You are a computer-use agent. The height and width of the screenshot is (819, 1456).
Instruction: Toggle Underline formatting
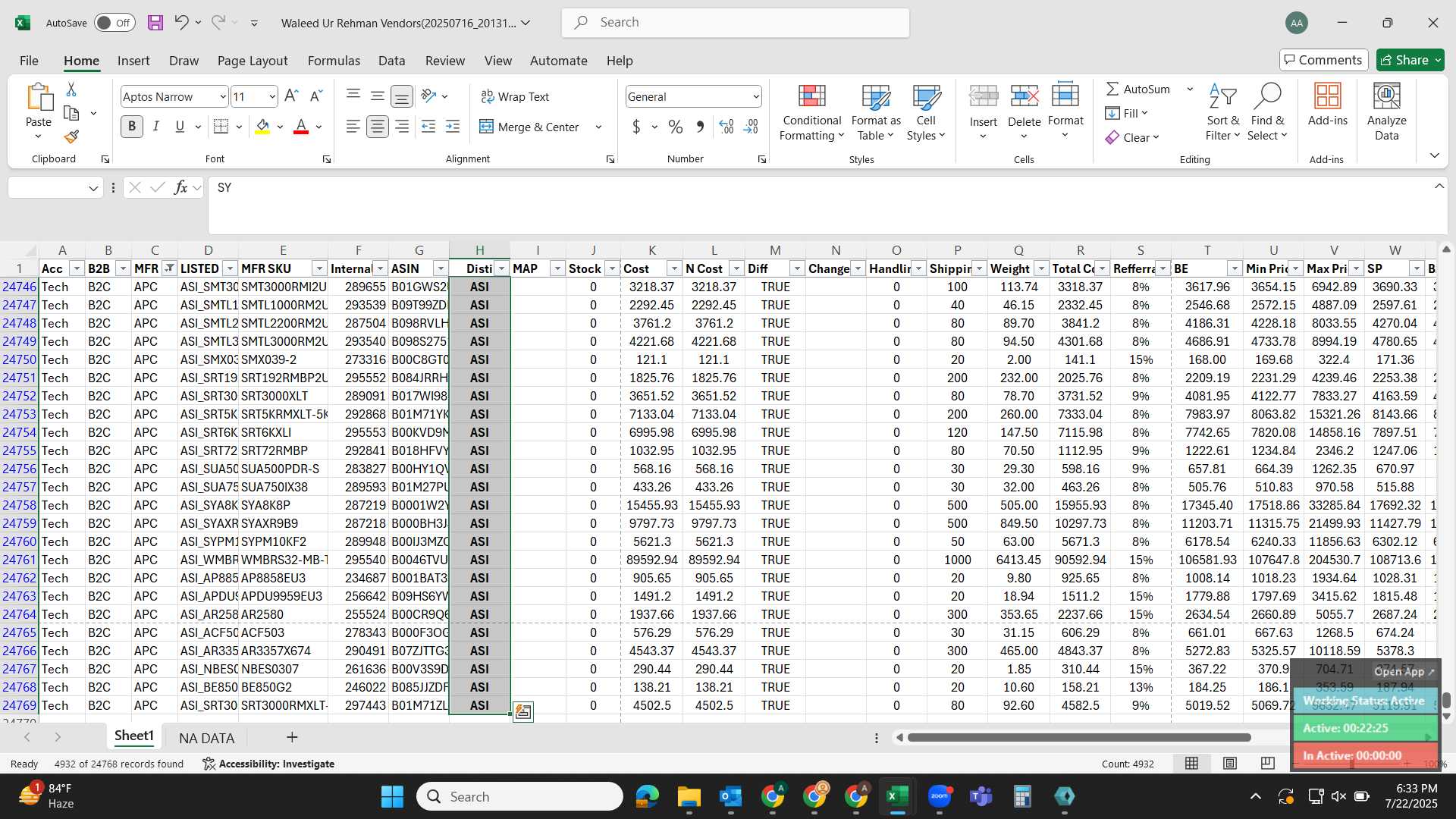click(x=180, y=127)
